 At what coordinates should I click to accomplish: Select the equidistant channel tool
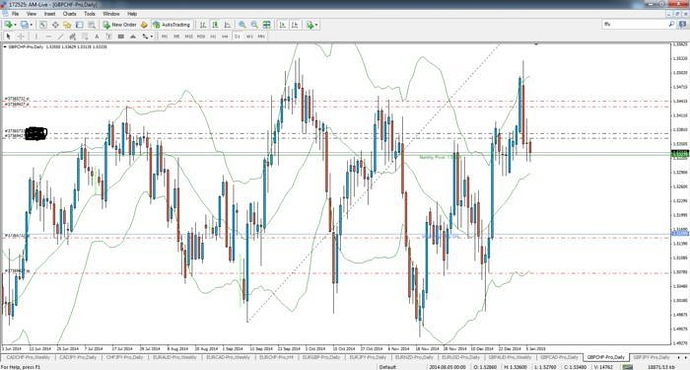pyautogui.click(x=73, y=37)
